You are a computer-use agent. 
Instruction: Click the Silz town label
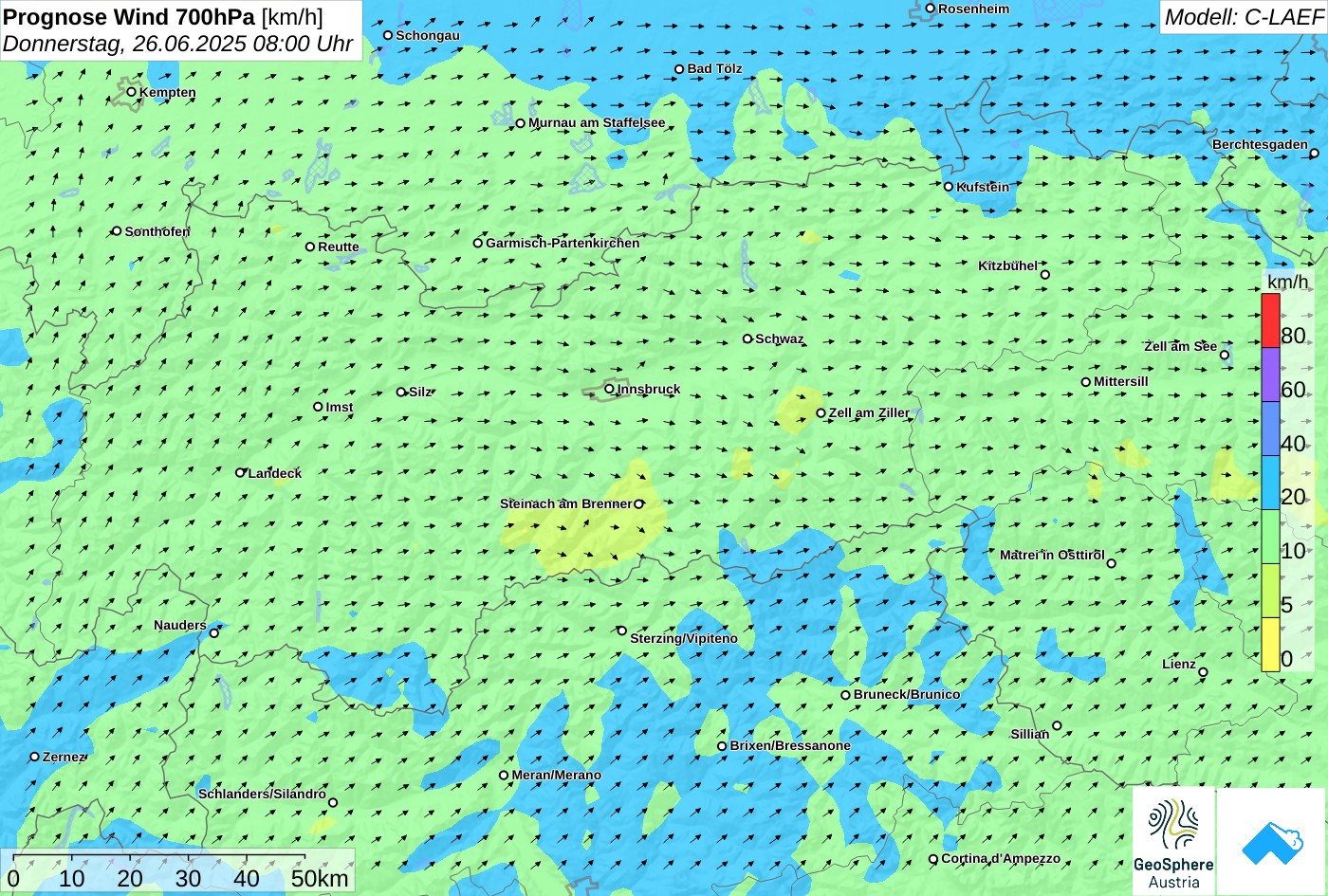pos(420,392)
